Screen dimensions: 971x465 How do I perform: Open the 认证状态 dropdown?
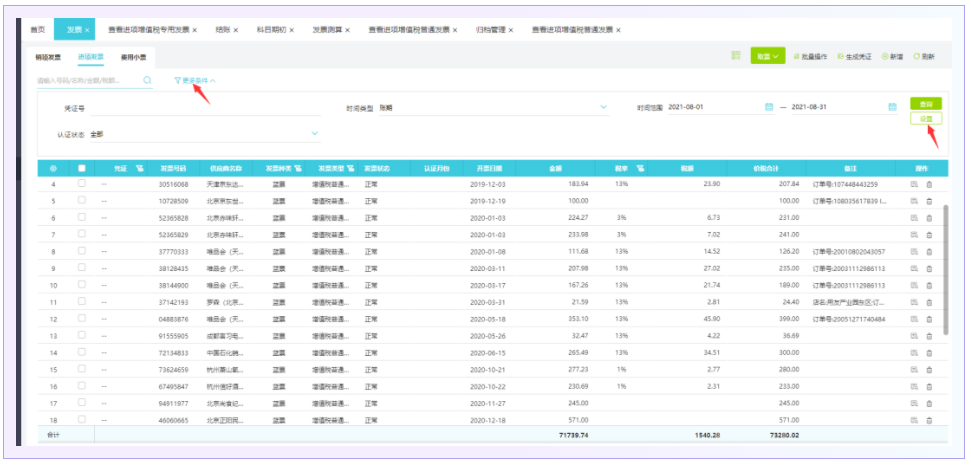315,133
